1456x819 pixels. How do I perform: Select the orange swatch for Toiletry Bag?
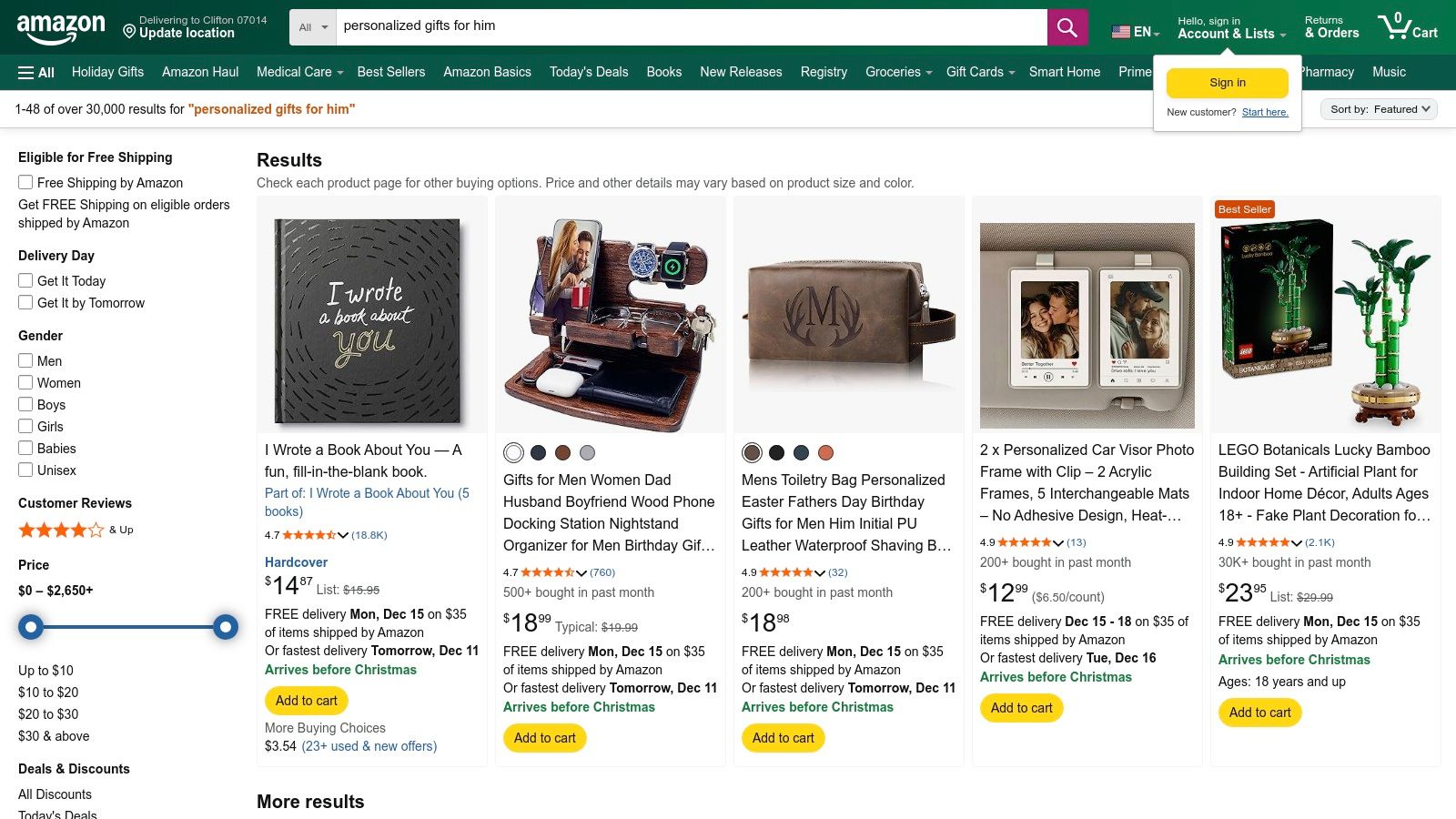coord(825,452)
